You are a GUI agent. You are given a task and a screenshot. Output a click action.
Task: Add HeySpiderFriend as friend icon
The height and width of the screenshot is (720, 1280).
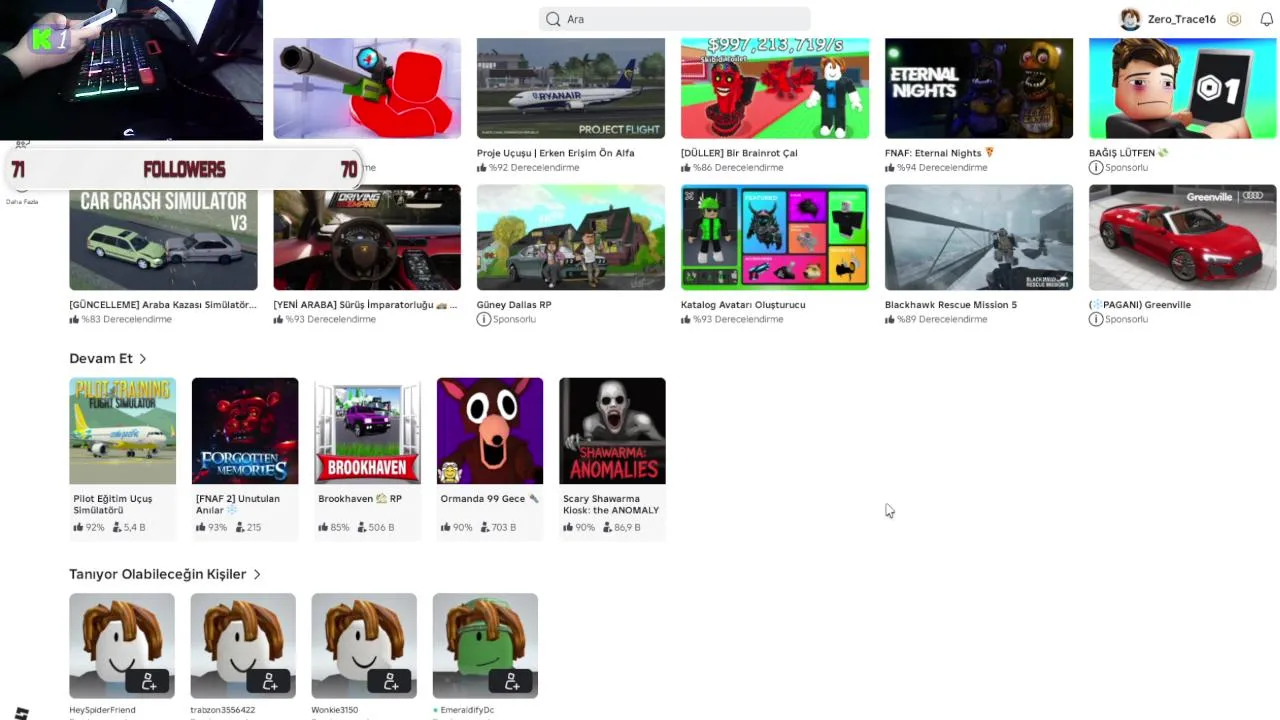148,682
